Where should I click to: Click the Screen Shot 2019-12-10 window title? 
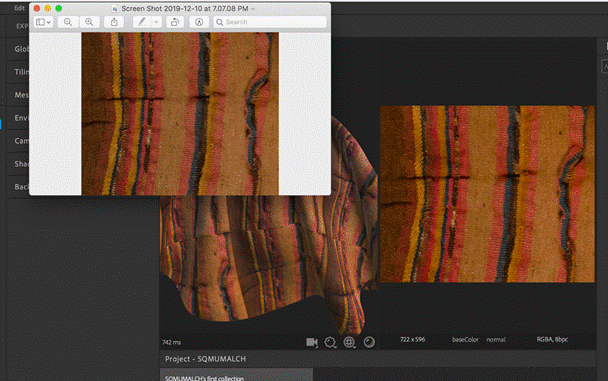click(185, 9)
